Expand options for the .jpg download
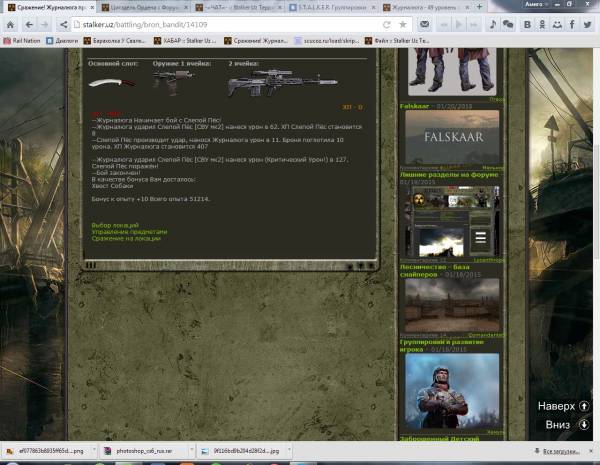 (x=290, y=450)
